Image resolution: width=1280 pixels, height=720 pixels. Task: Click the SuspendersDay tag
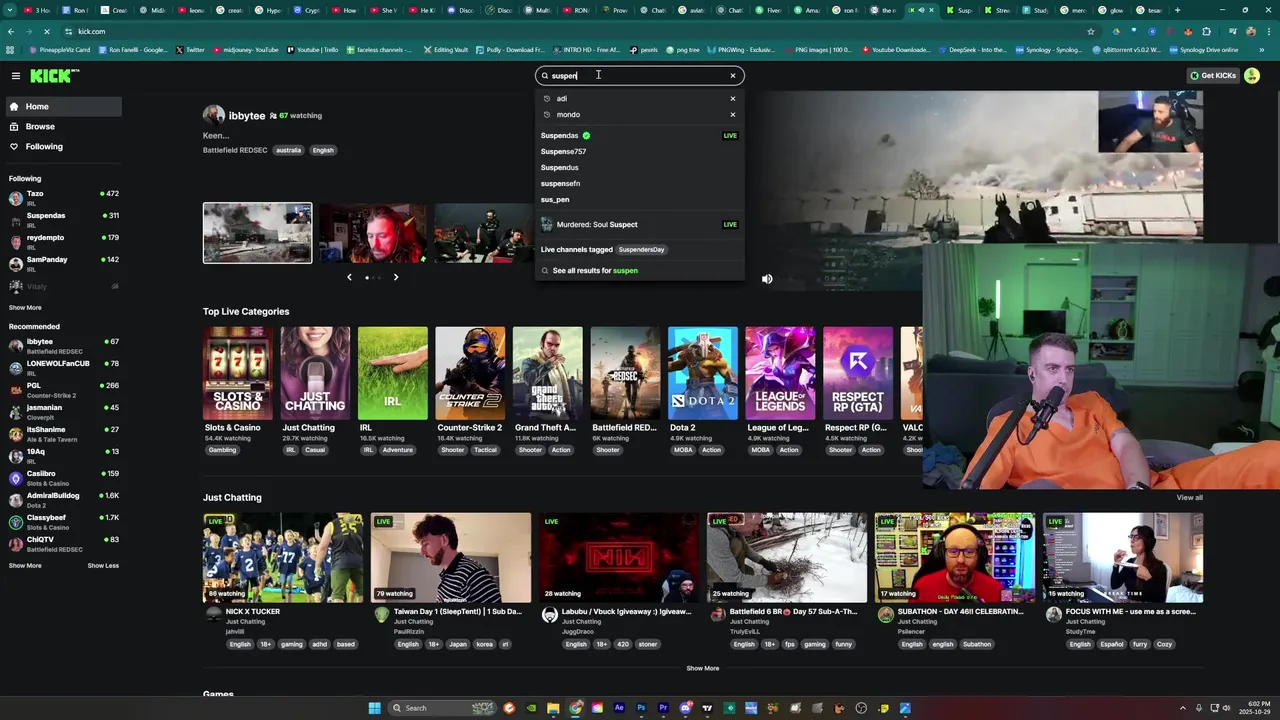pyautogui.click(x=641, y=249)
